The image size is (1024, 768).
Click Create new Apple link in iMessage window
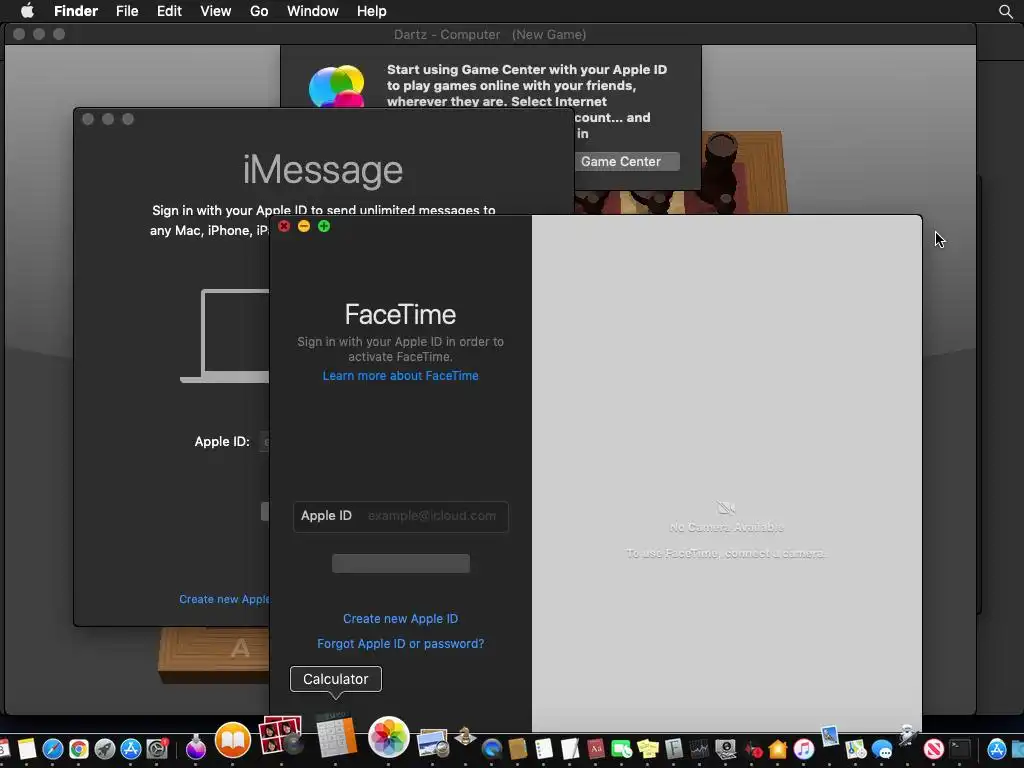[224, 599]
